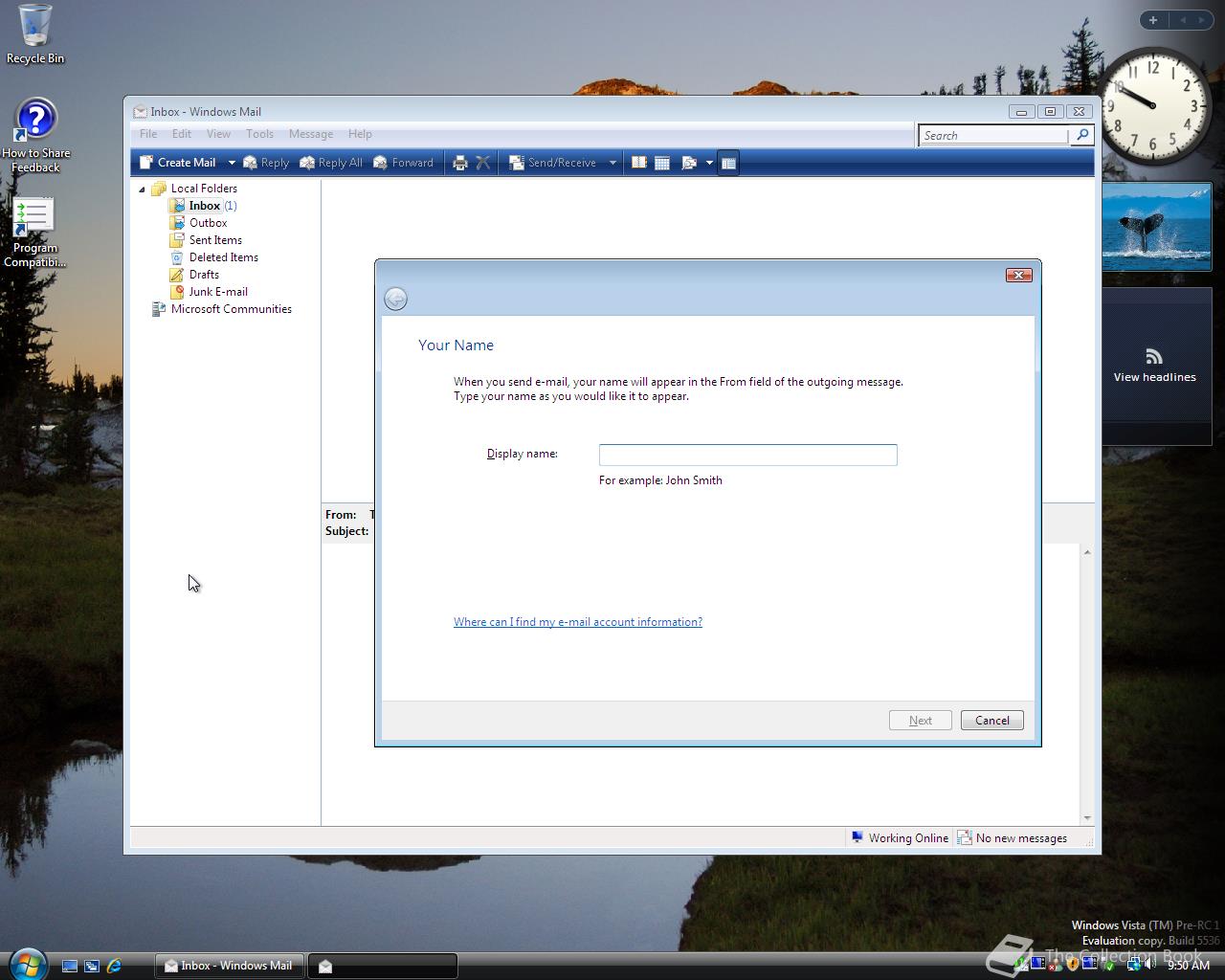1225x980 pixels.
Task: Open the Windows Calendar toolbar icon
Action: point(662,163)
